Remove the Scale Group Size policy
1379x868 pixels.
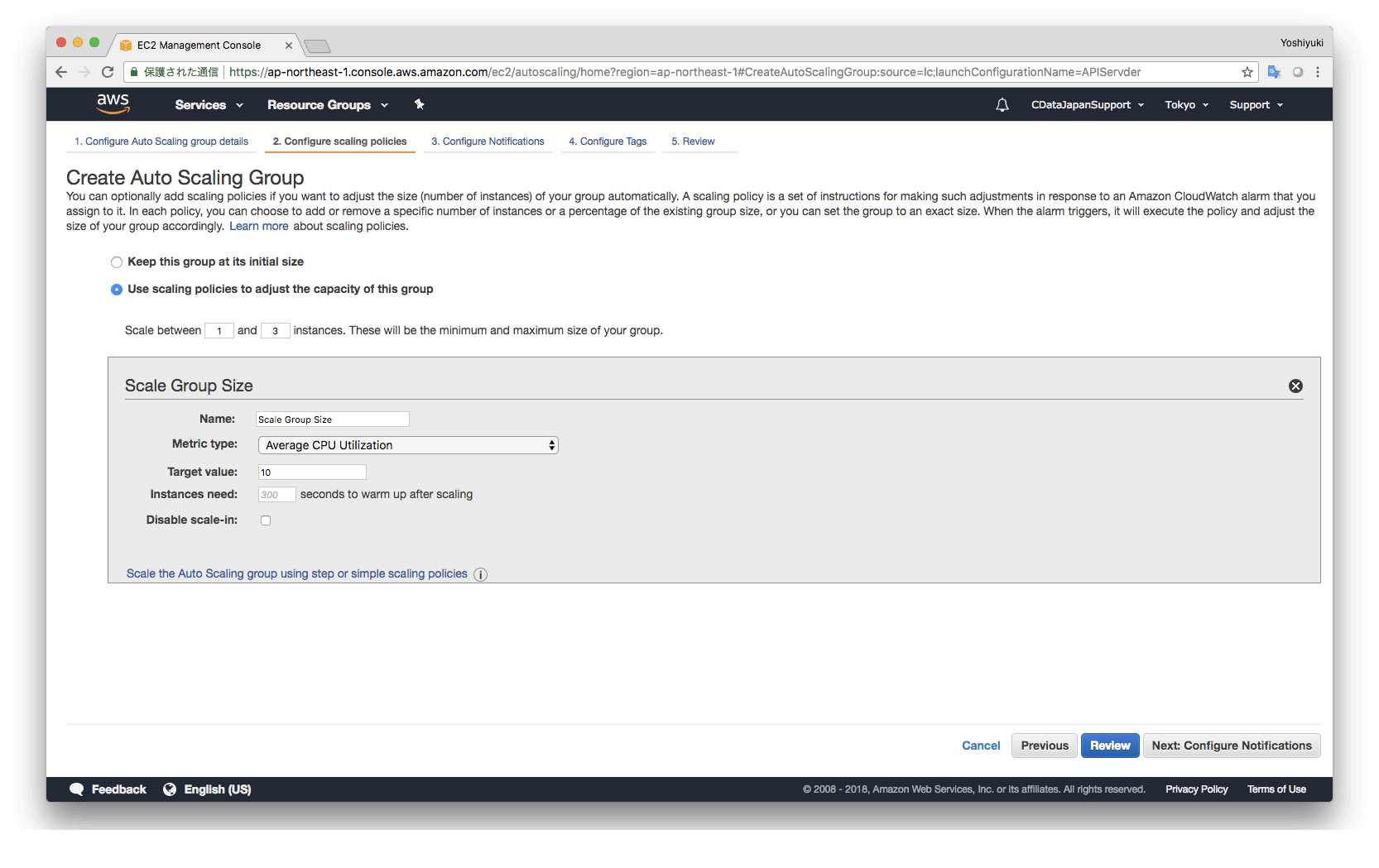(x=1295, y=386)
